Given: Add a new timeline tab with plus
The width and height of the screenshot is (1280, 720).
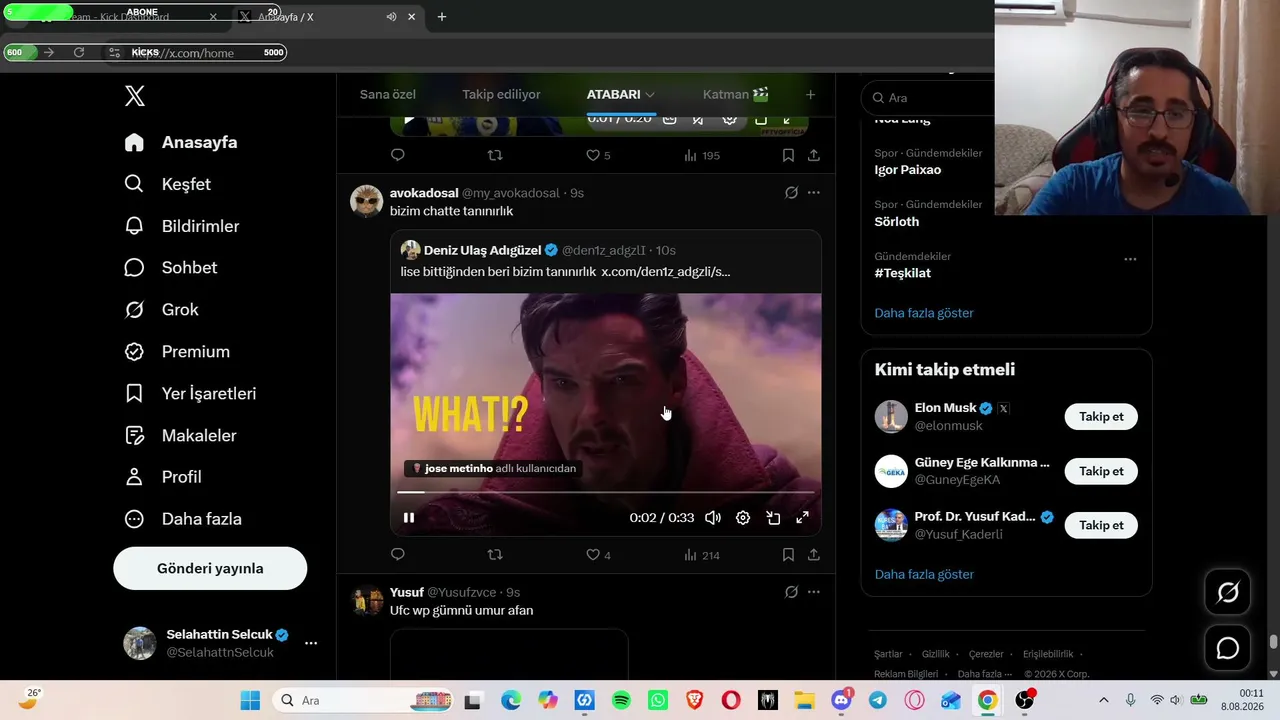Looking at the screenshot, I should point(810,94).
